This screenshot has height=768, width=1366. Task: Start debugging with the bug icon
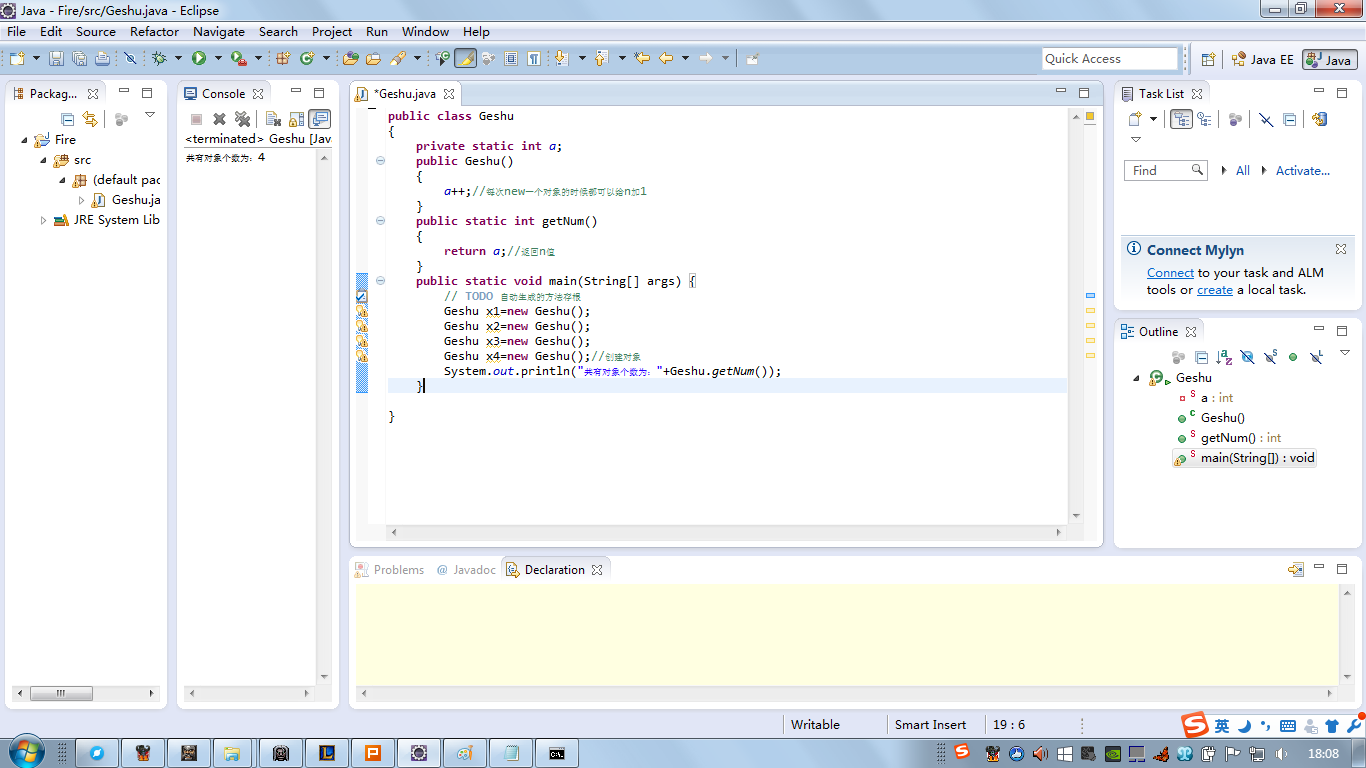pyautogui.click(x=159, y=59)
